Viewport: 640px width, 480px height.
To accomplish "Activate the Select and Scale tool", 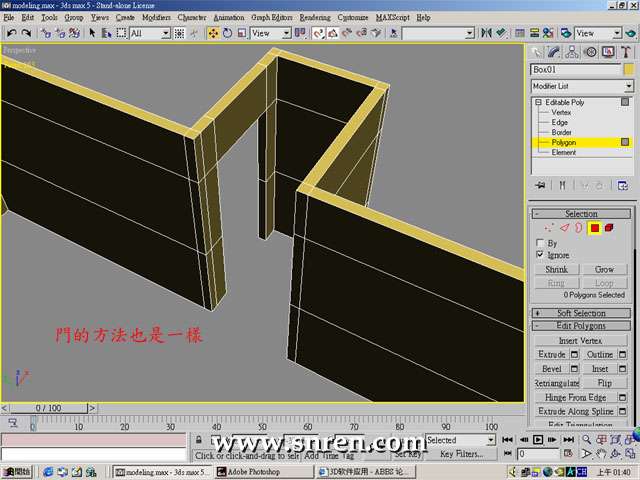I will point(242,33).
